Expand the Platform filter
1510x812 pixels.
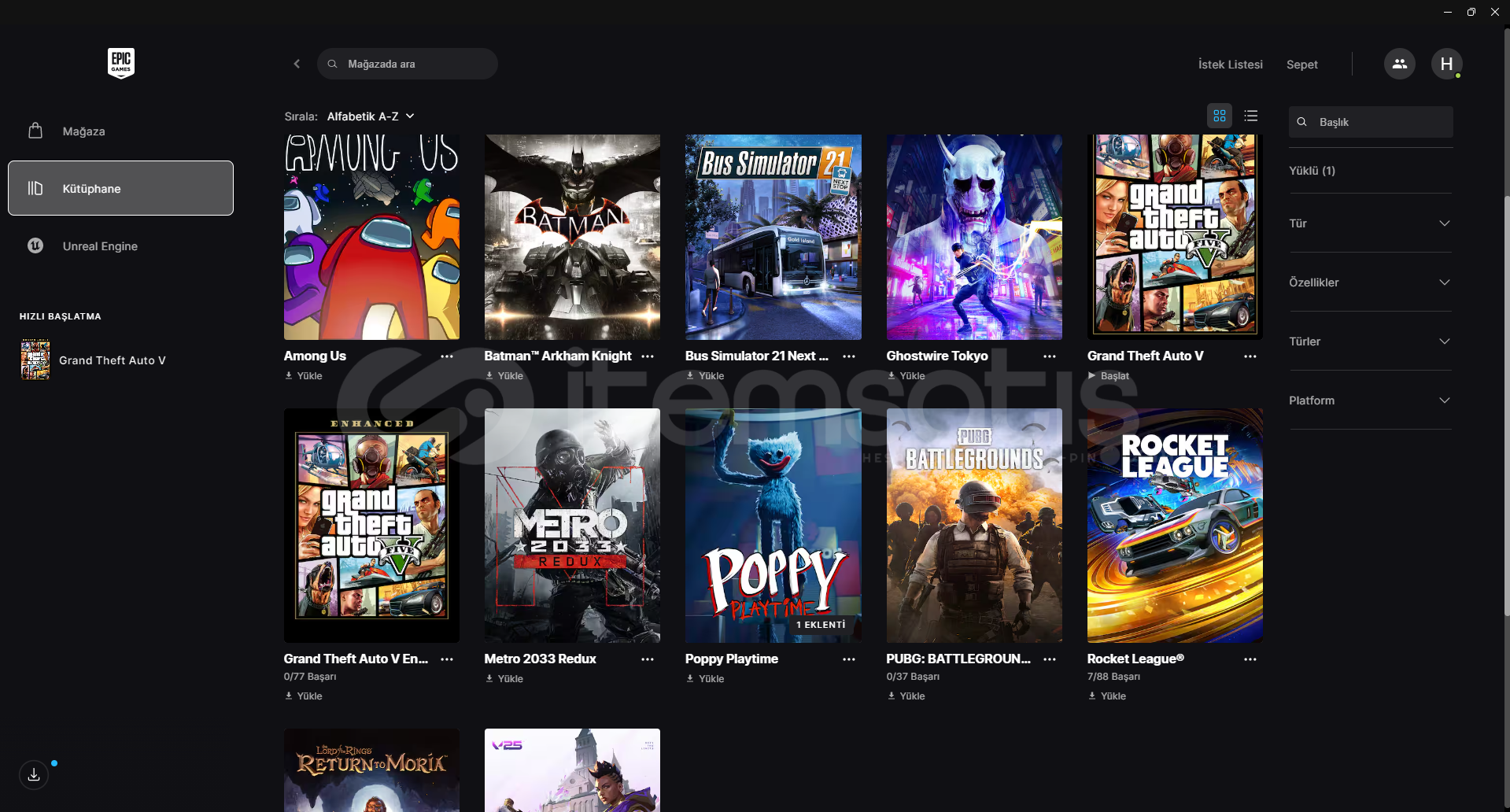pyautogui.click(x=1370, y=400)
